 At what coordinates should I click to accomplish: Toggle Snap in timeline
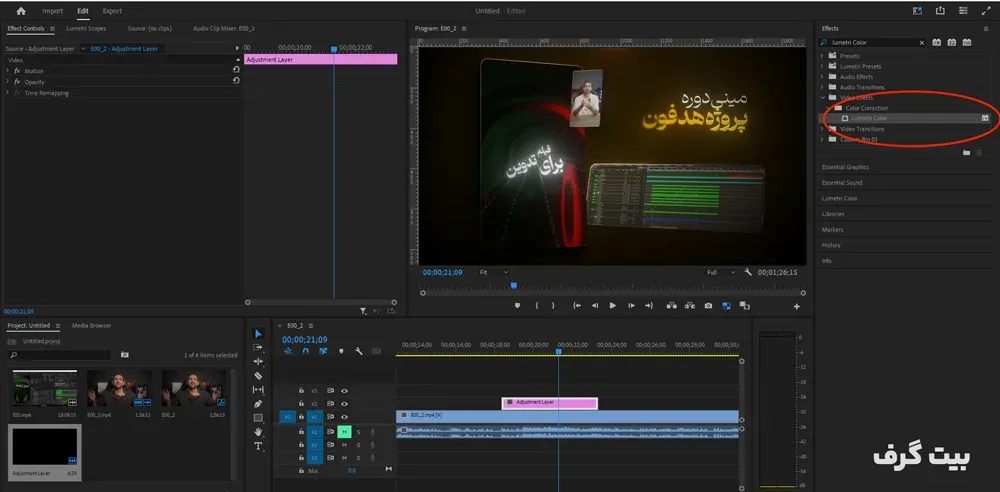(305, 351)
